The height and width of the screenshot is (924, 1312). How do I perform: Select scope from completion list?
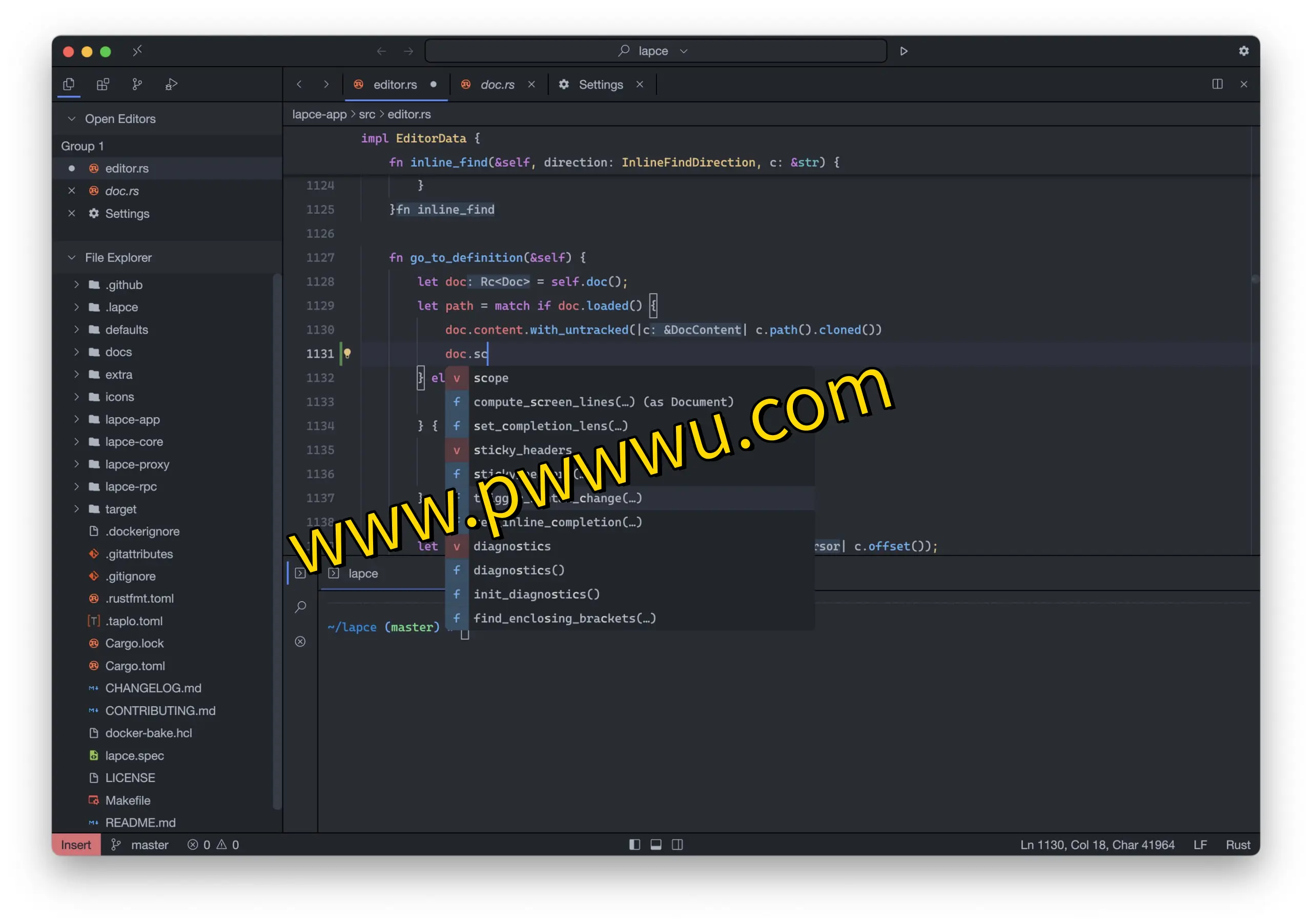pyautogui.click(x=491, y=378)
